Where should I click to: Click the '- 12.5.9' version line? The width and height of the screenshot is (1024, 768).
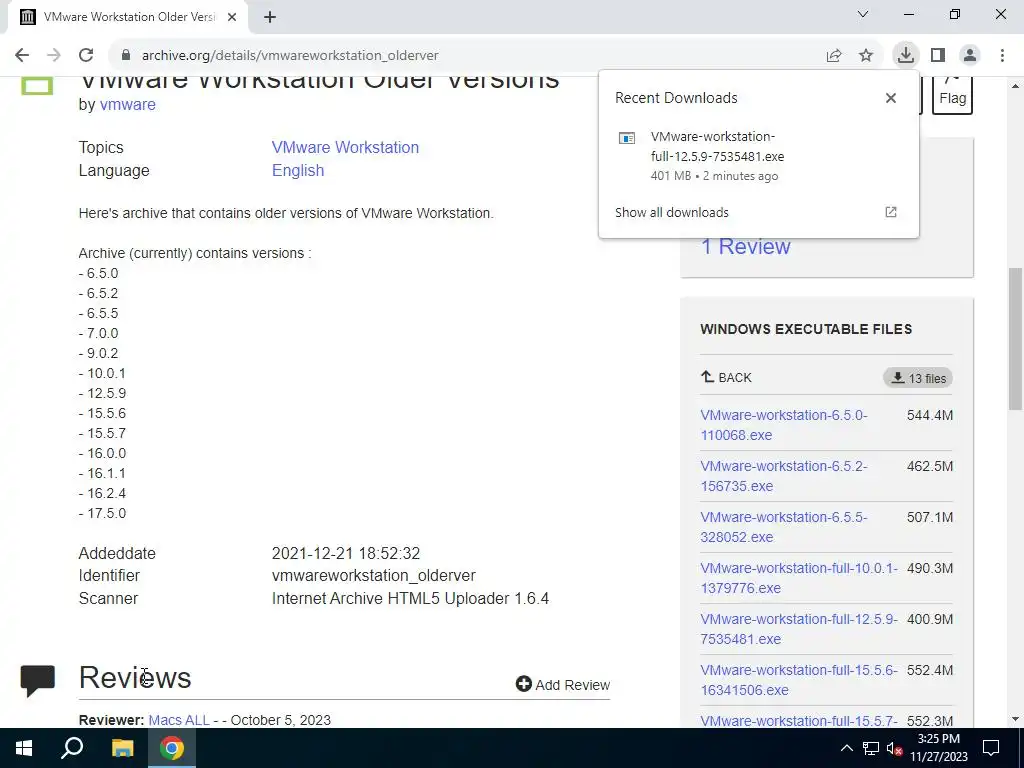click(x=103, y=393)
